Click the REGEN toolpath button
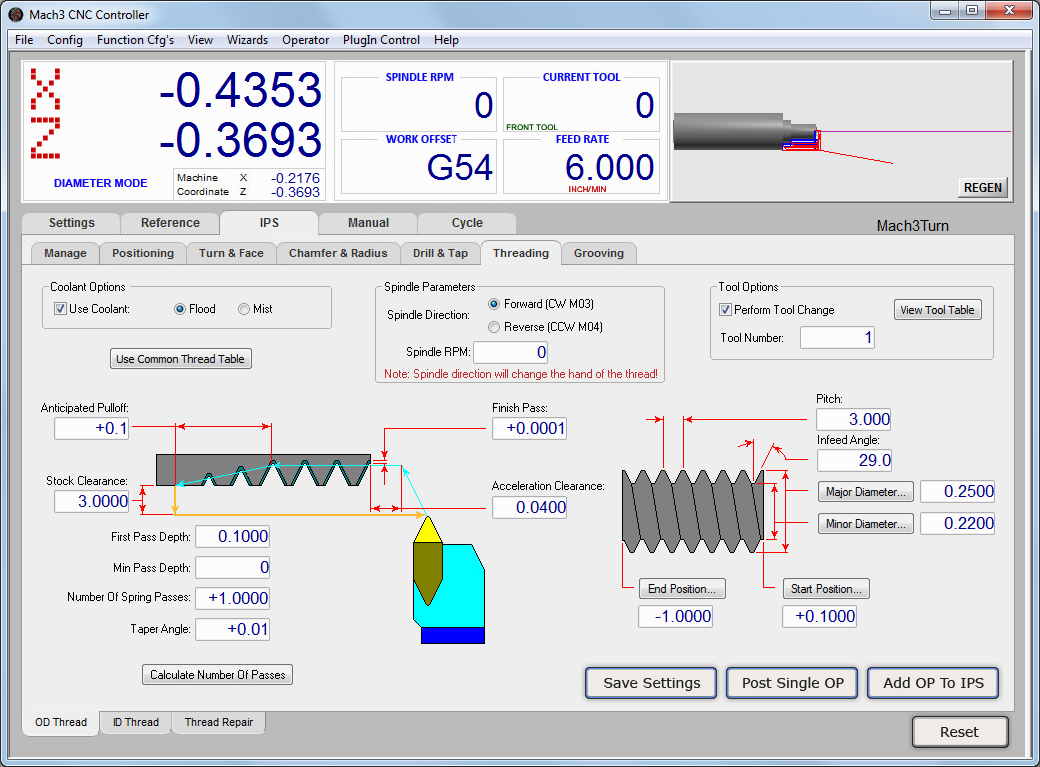 click(982, 188)
